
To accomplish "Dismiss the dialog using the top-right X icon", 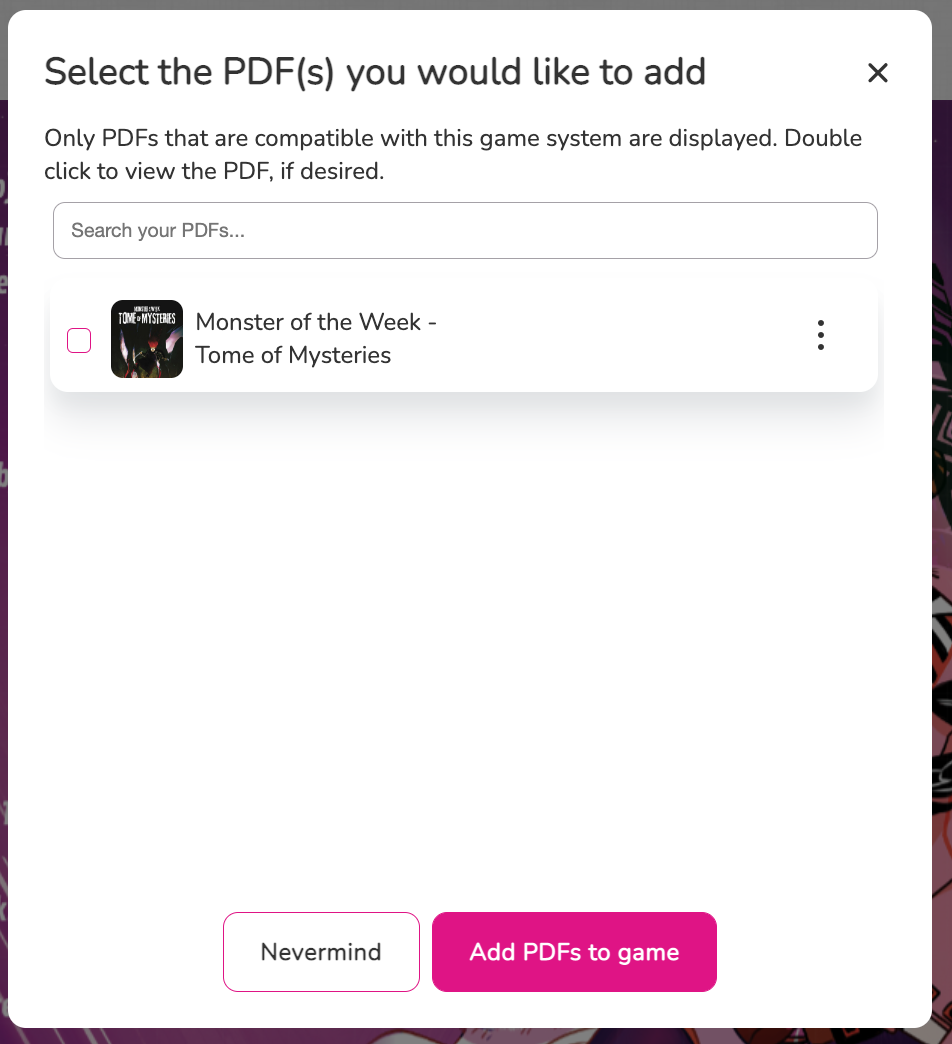I will point(877,73).
